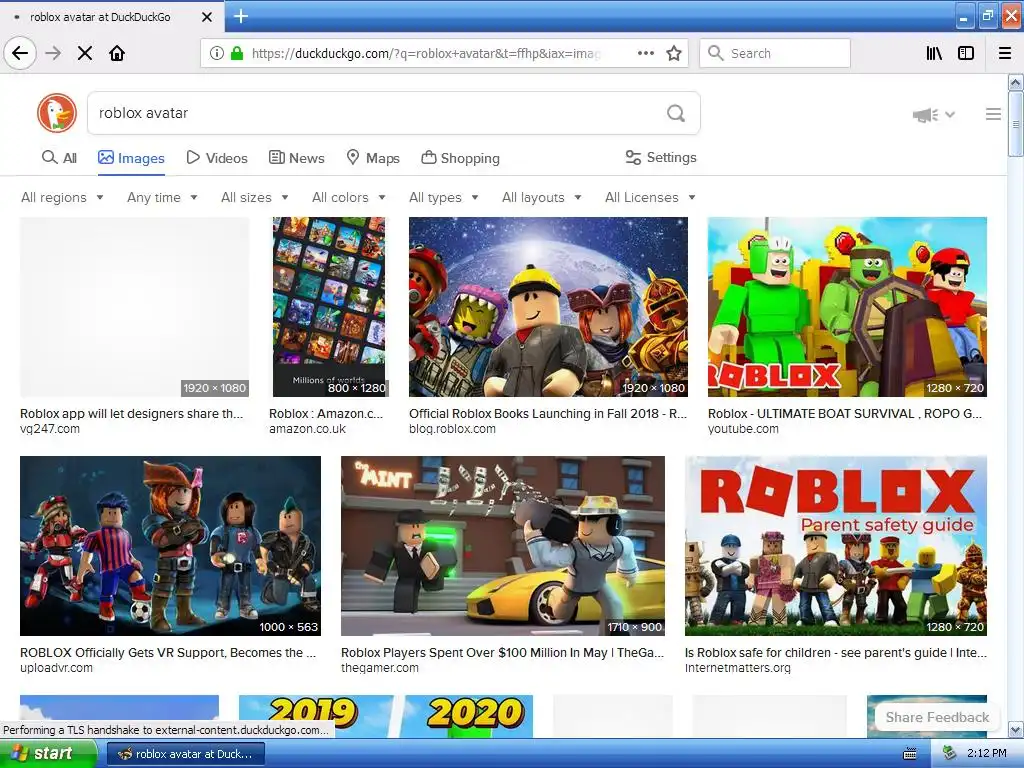Click the blog.roblox.com source link
The image size is (1024, 768).
[x=452, y=429]
